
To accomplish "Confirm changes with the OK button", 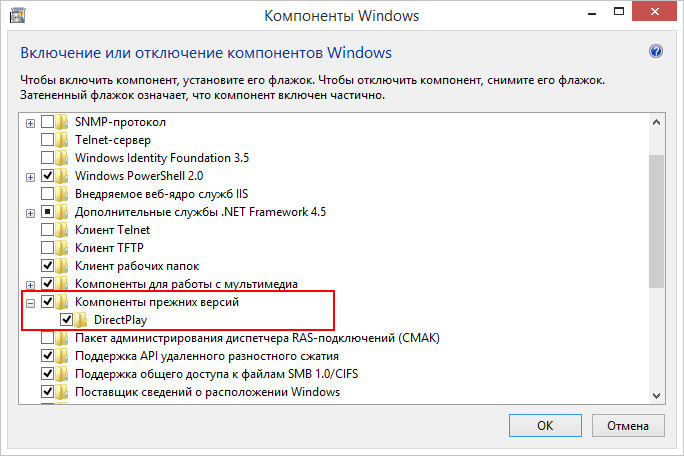I will [x=545, y=425].
